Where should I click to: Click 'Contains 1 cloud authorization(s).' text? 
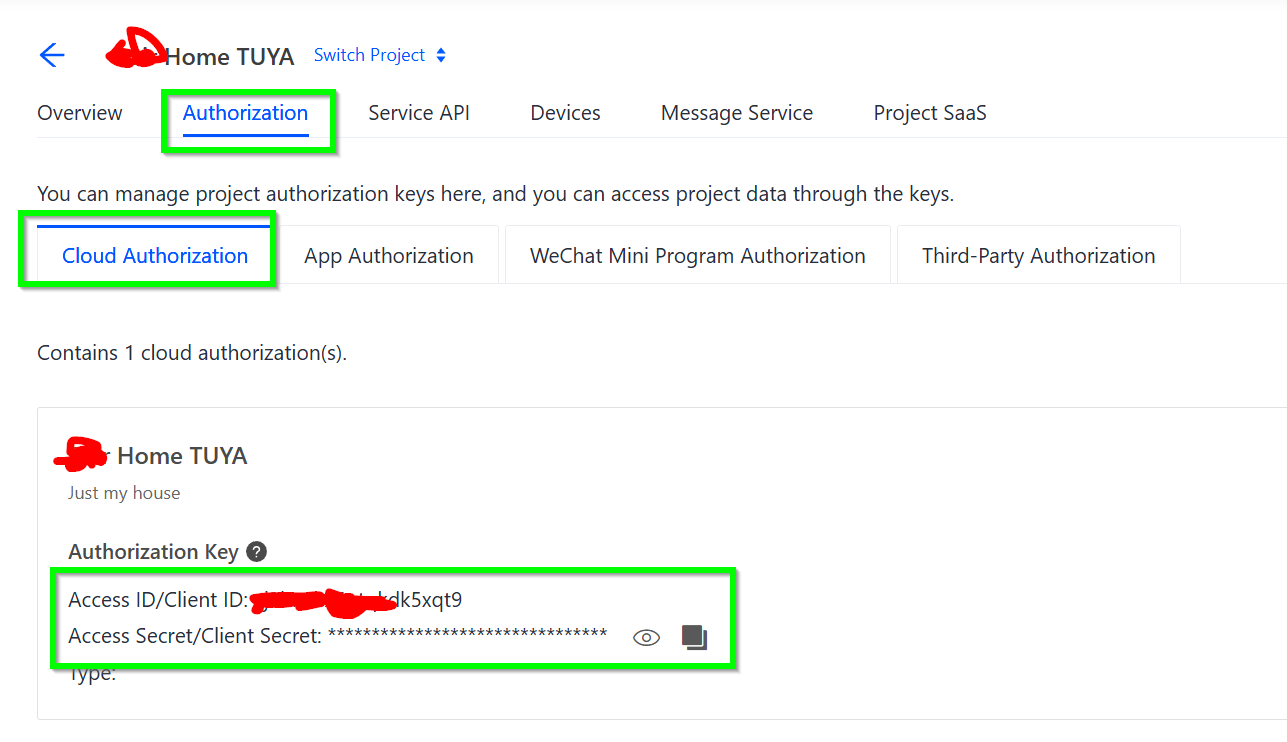pyautogui.click(x=192, y=353)
